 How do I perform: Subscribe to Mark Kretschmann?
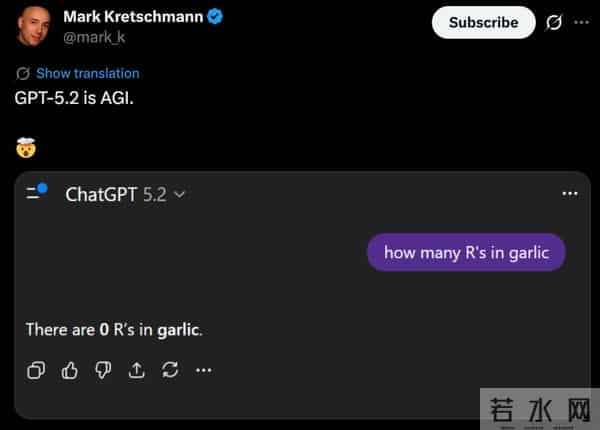click(x=484, y=22)
